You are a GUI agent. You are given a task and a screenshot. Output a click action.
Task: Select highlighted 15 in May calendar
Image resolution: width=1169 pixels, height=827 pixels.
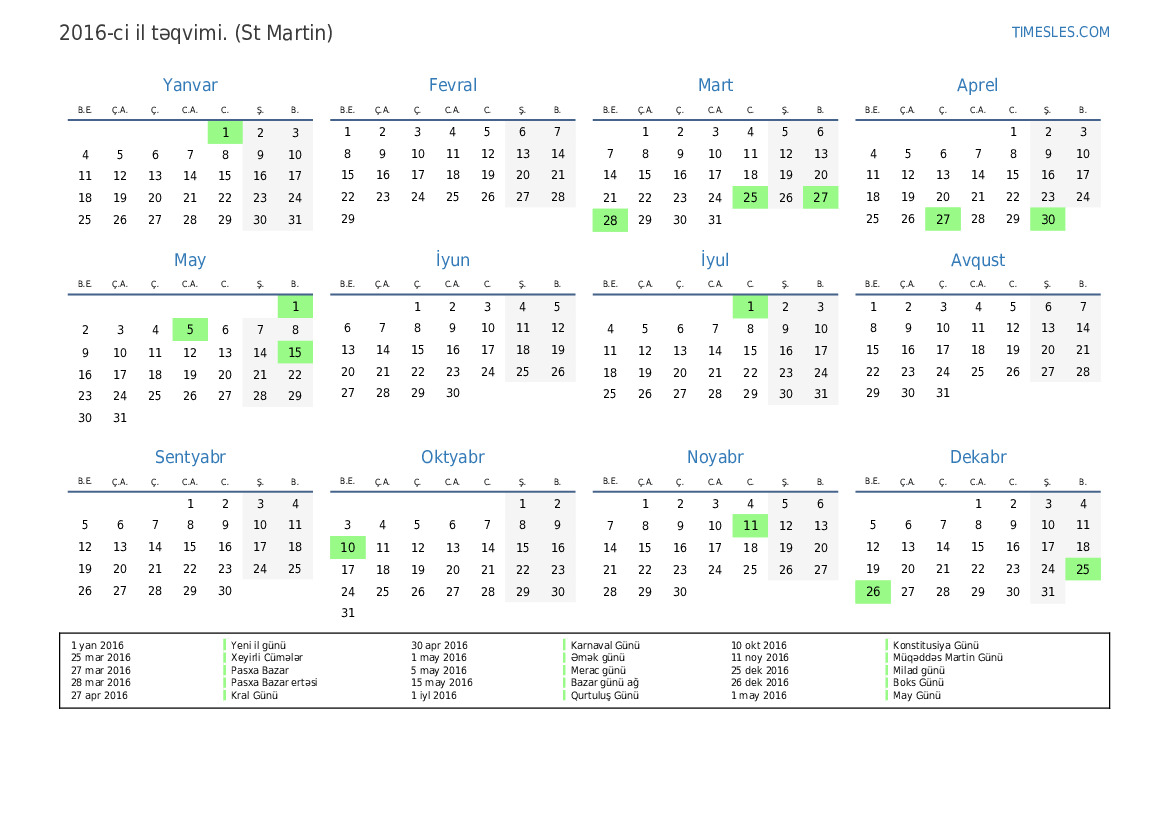pos(295,352)
